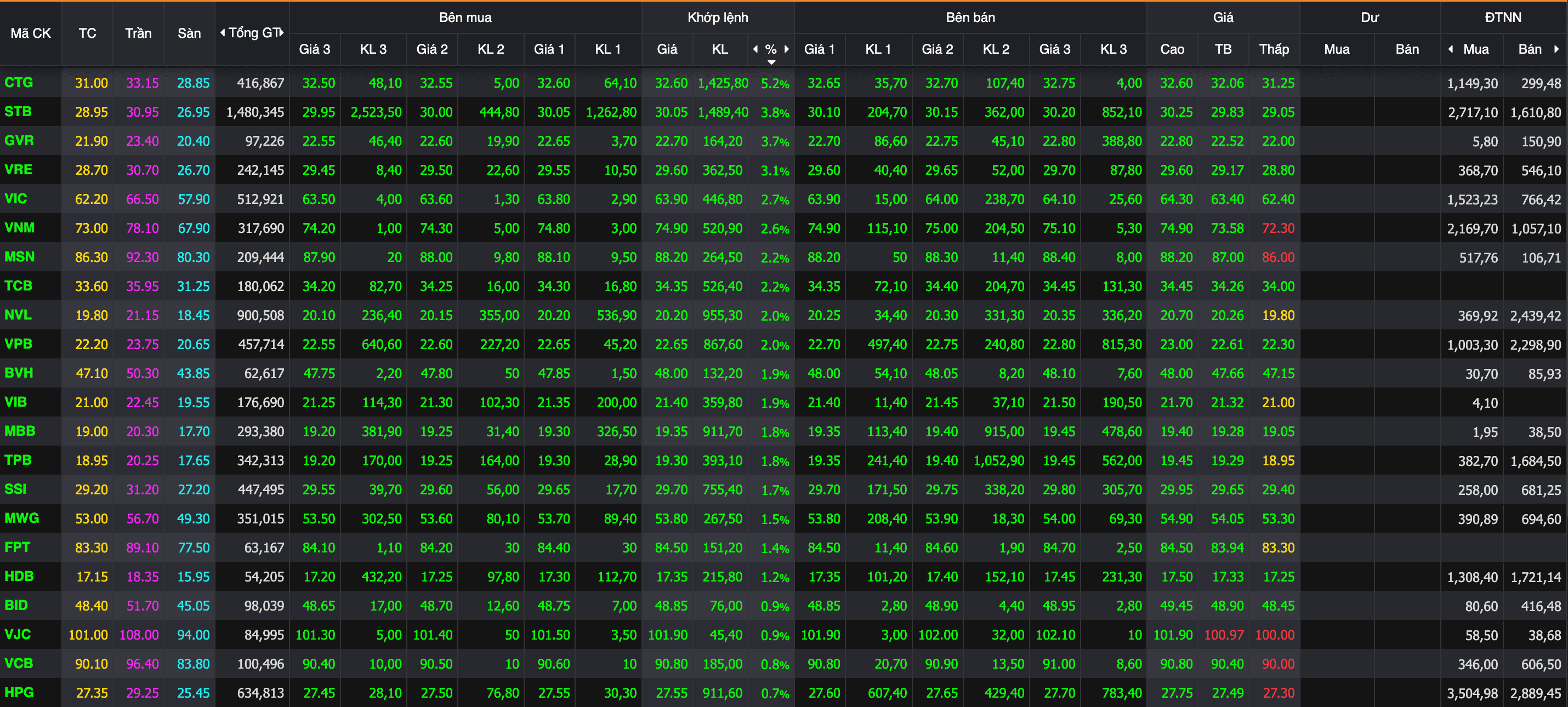1568x707 pixels.
Task: Click the Bên mua group header
Action: [465, 17]
